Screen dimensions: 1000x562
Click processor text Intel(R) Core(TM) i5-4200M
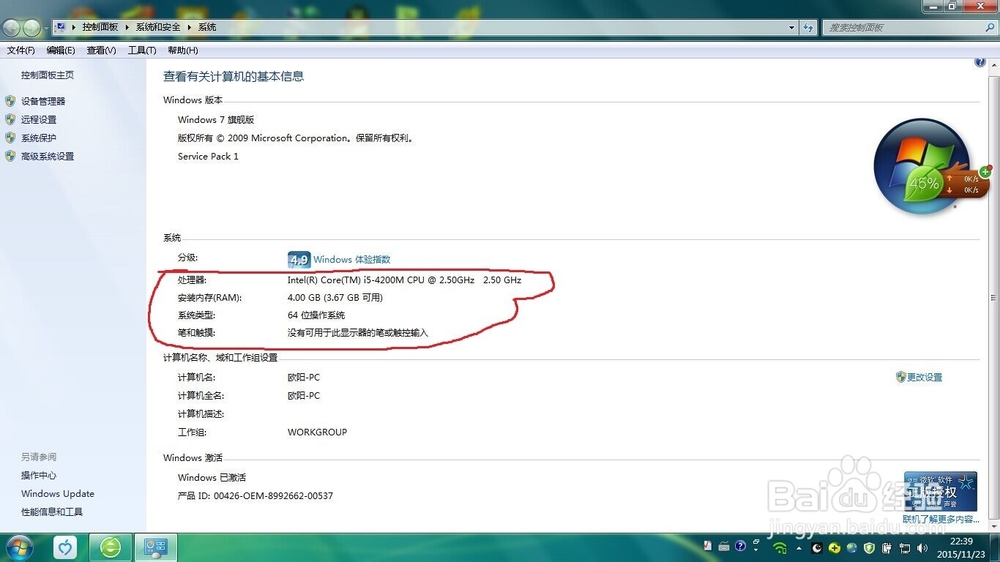pos(404,280)
